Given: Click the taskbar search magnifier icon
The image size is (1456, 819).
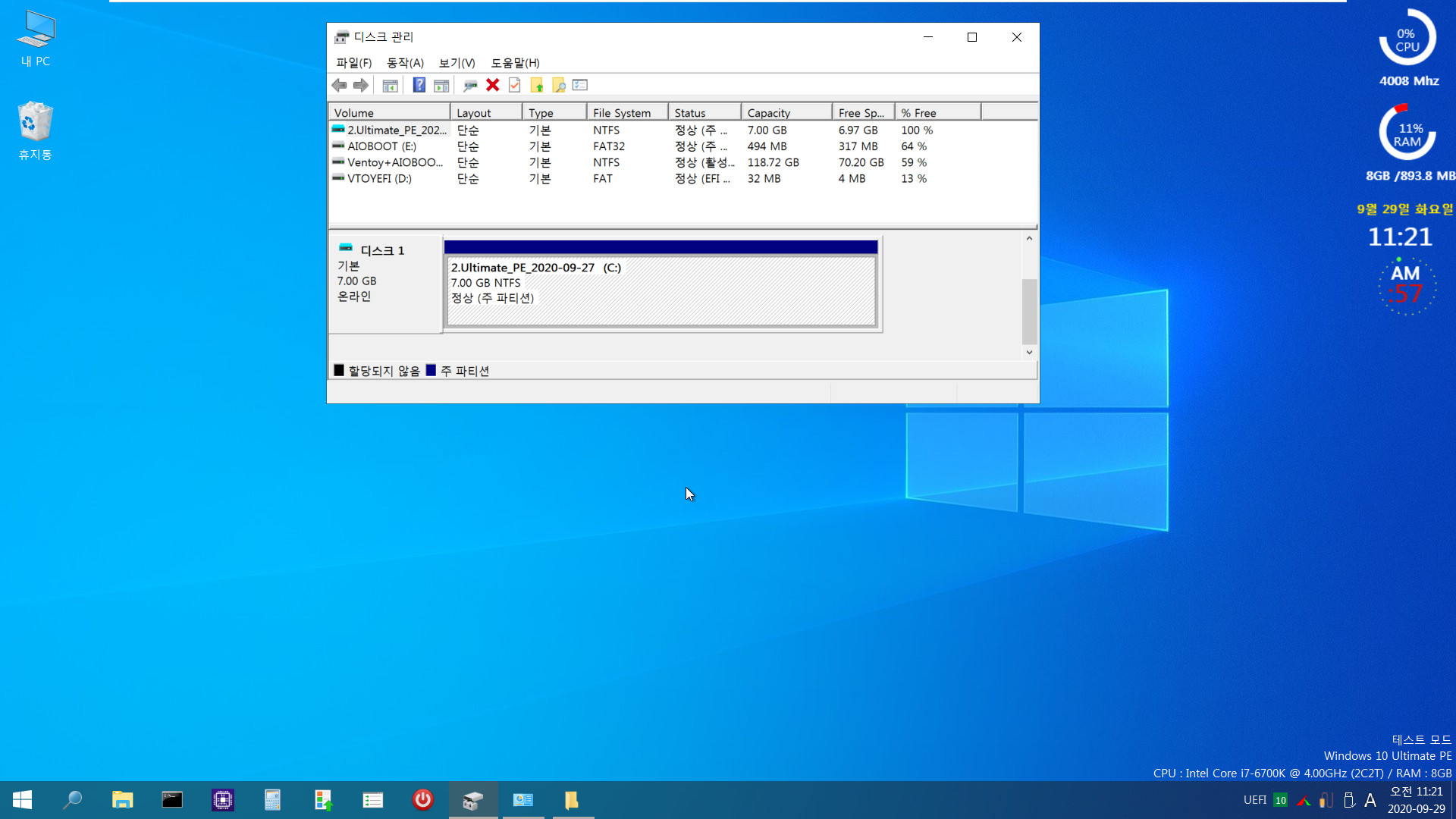Looking at the screenshot, I should (x=72, y=800).
